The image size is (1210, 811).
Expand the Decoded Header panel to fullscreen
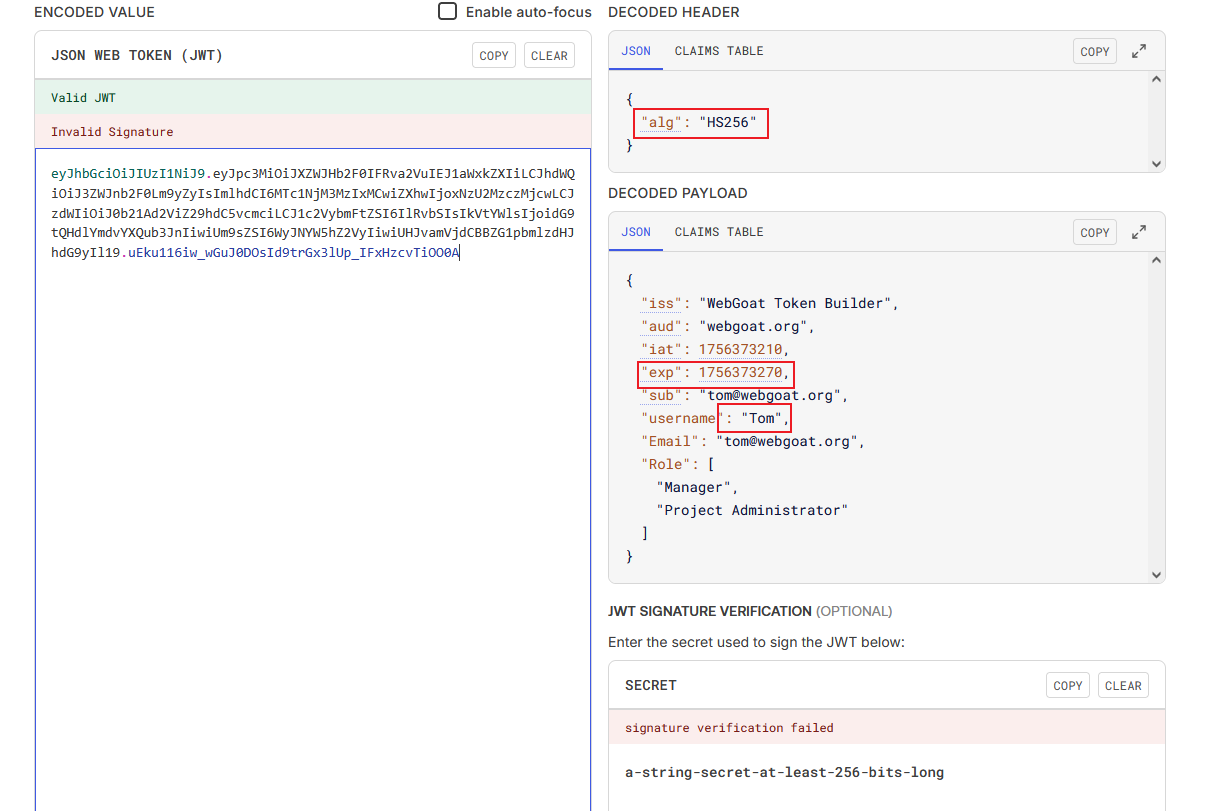click(1138, 51)
